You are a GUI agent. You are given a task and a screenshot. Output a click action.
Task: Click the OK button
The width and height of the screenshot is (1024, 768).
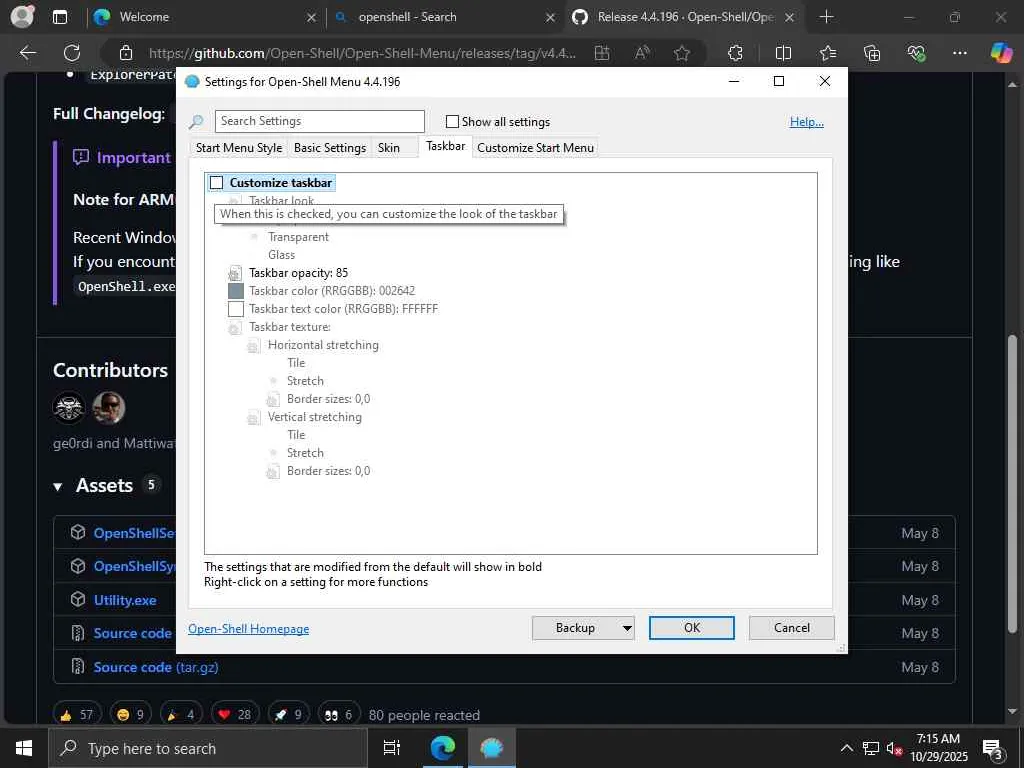(692, 628)
